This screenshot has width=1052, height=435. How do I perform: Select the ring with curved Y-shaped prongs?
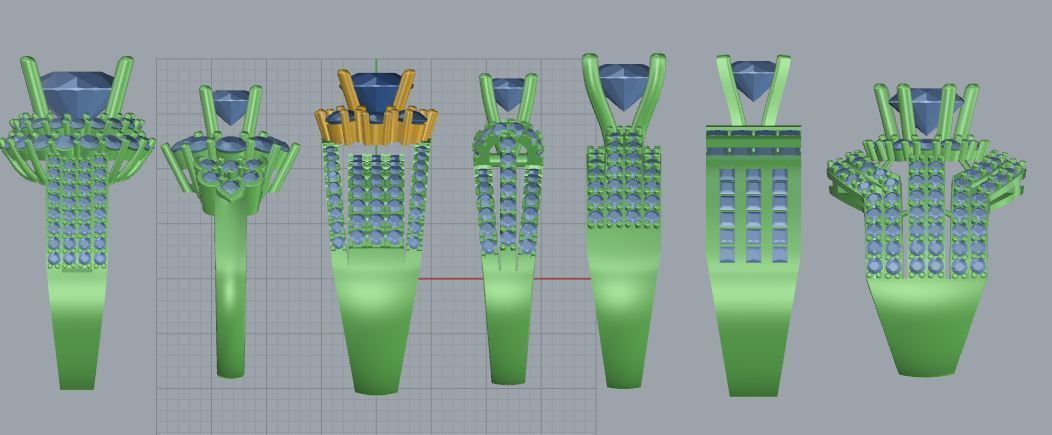tap(623, 220)
